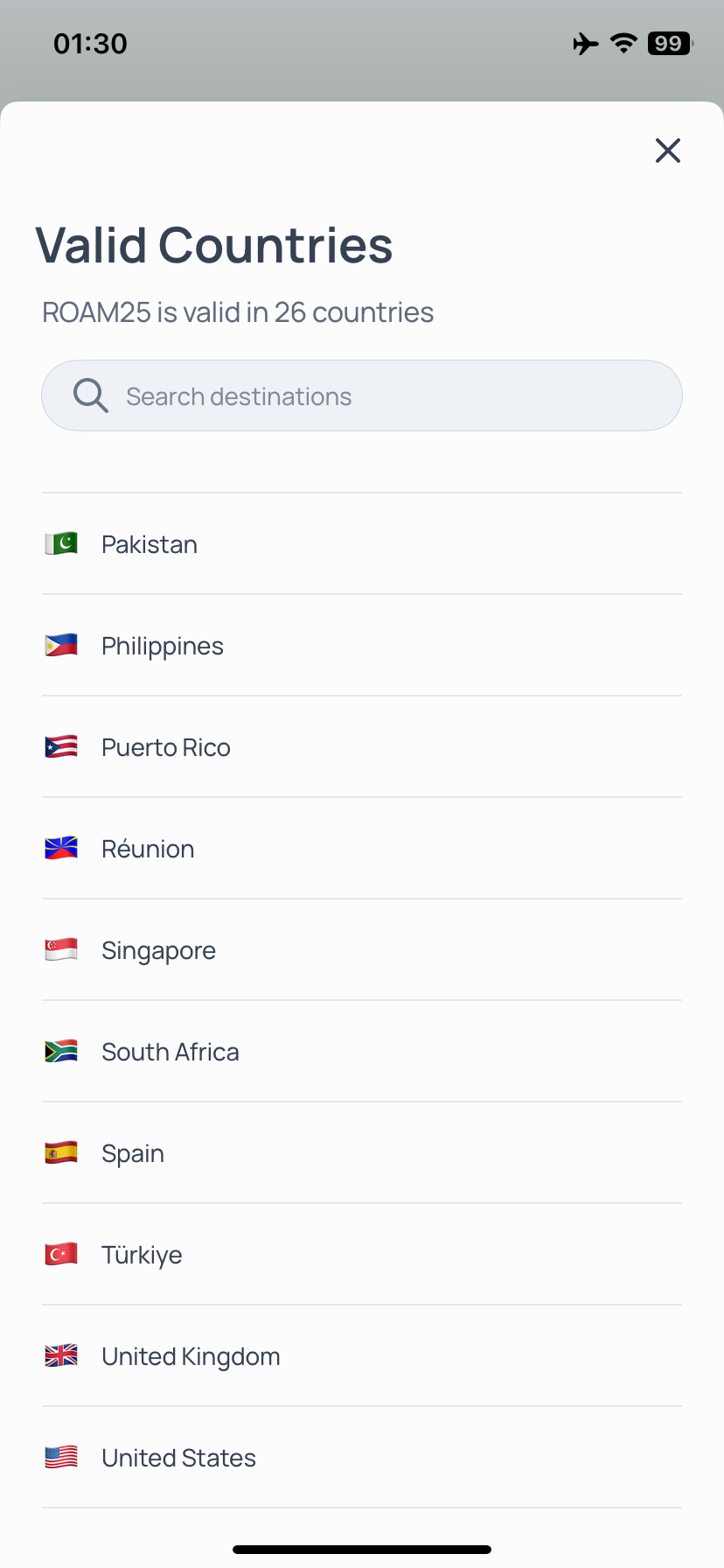Tap the Pakistan flag icon
The width and height of the screenshot is (724, 1568).
[61, 543]
